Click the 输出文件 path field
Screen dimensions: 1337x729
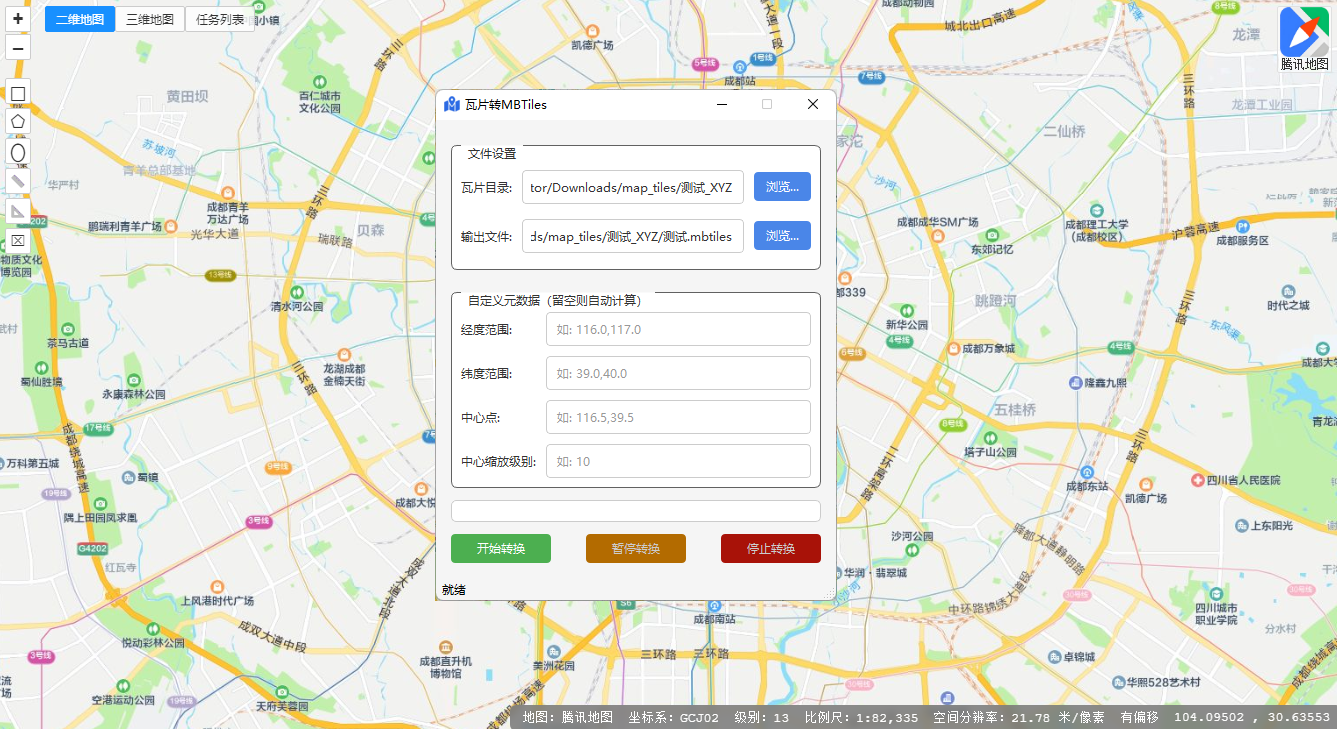(633, 236)
